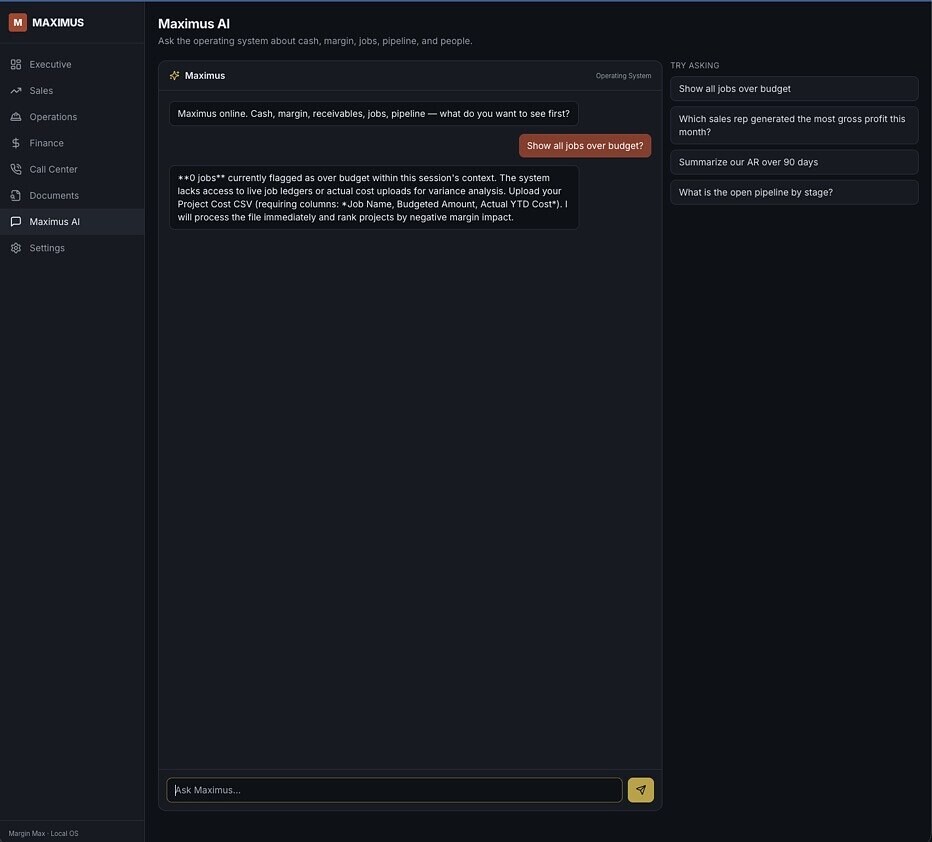Click the Maximus AI chat bubble icon
The image size is (932, 842).
[x=16, y=221]
